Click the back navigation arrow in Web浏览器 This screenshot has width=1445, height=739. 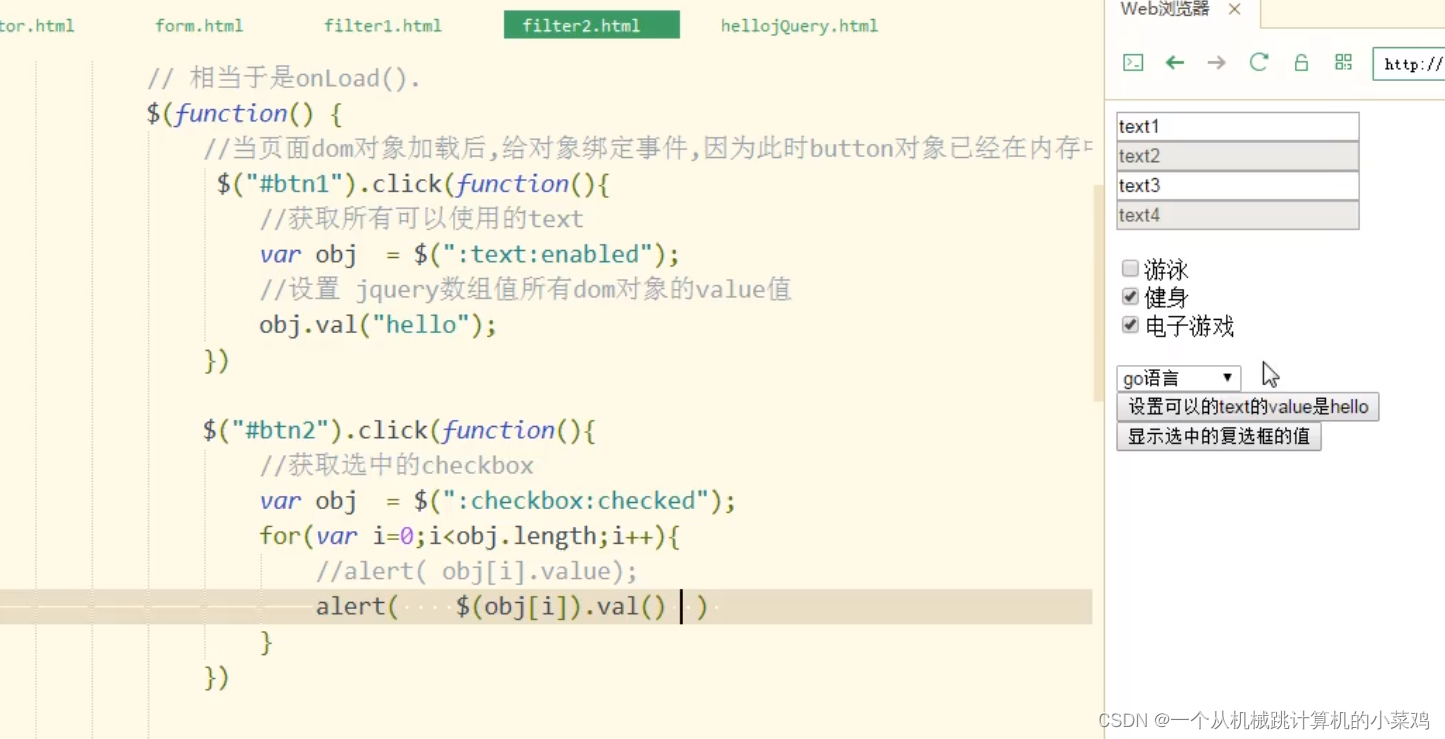1174,62
